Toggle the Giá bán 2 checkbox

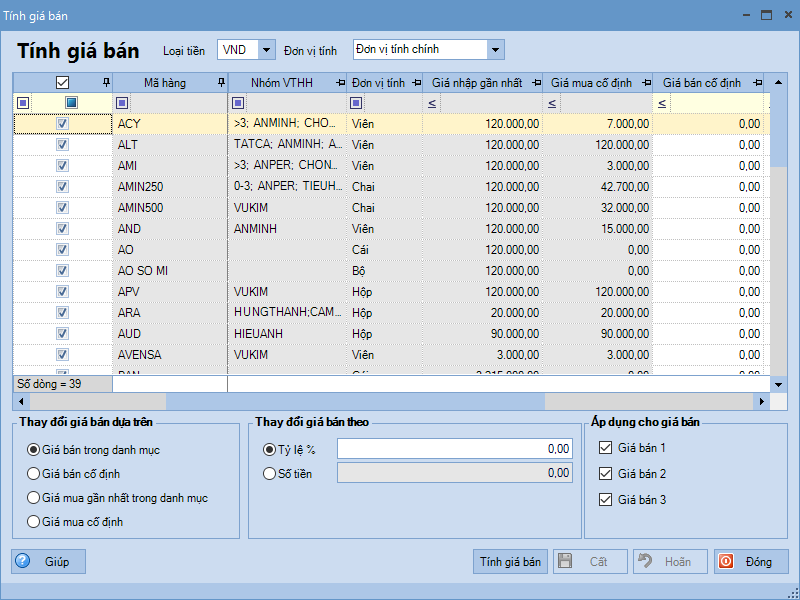point(605,473)
